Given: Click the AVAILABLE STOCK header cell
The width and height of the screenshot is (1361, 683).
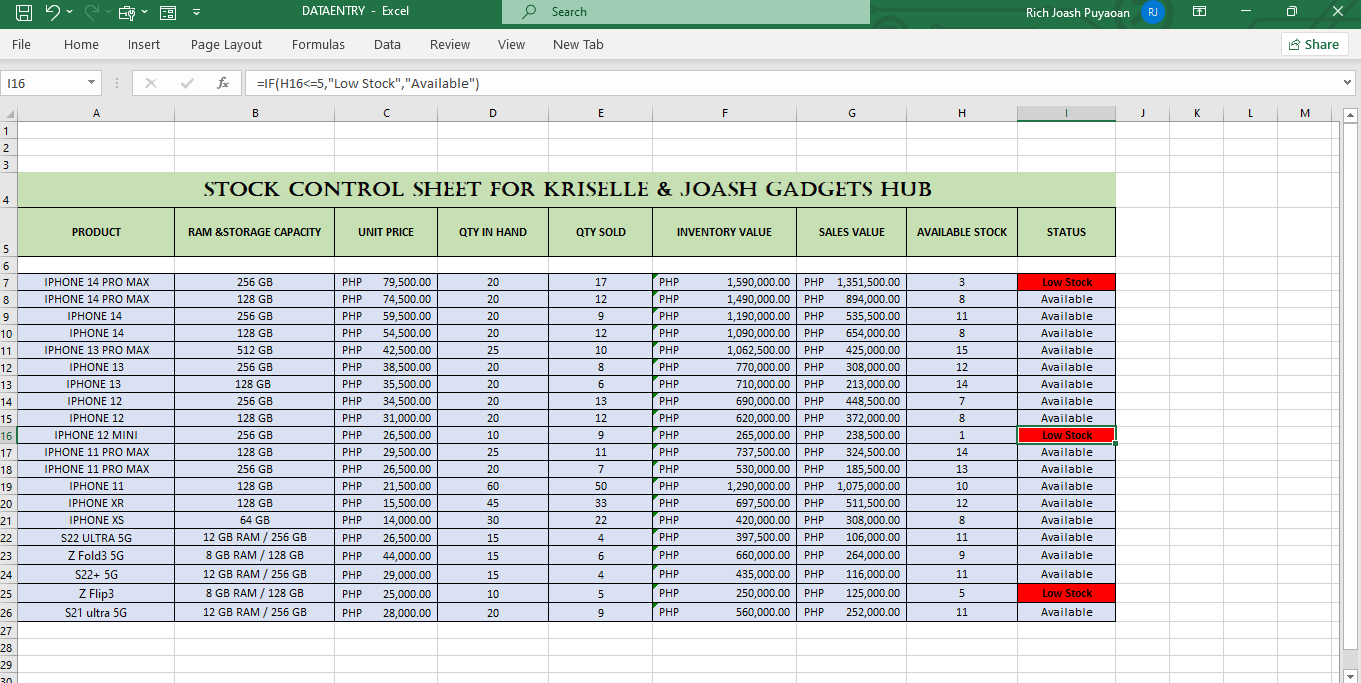Looking at the screenshot, I should point(962,232).
